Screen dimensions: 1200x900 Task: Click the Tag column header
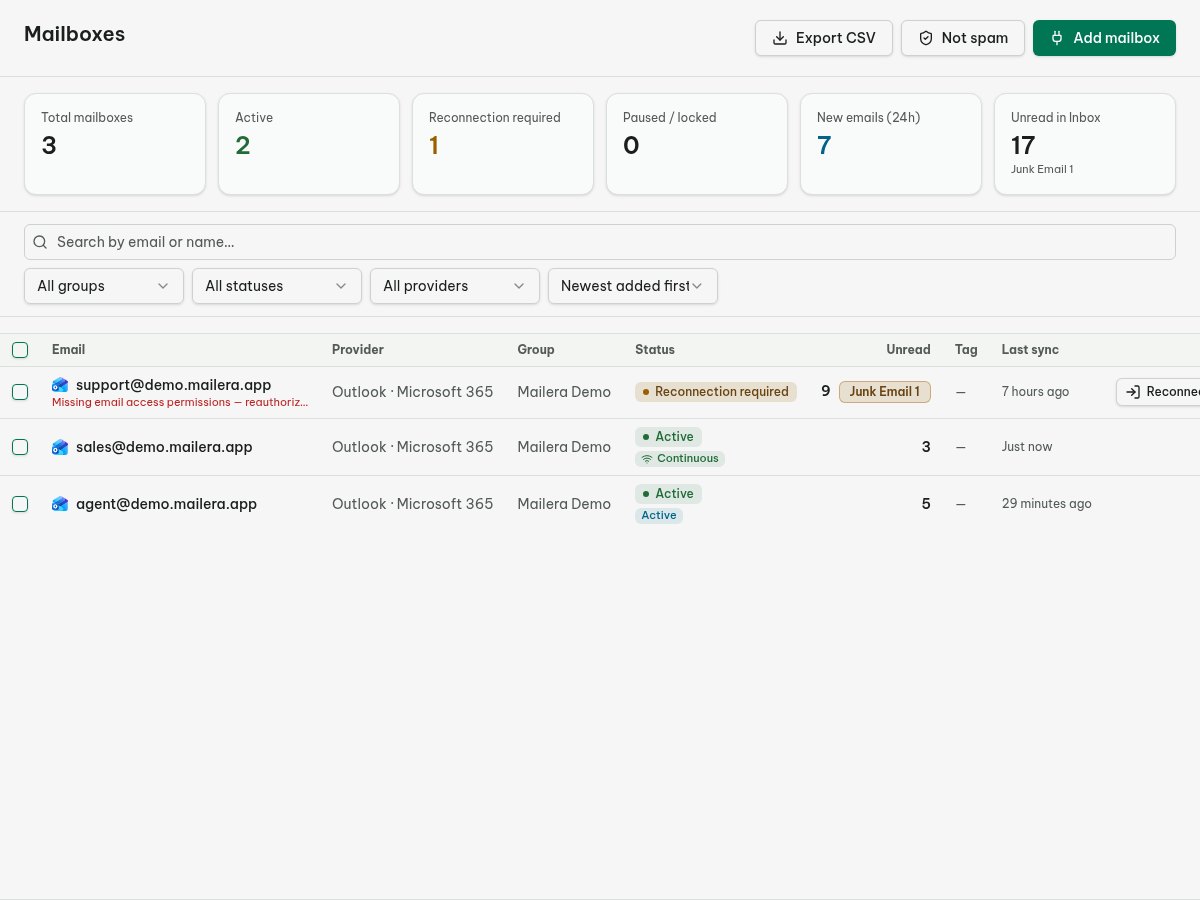[x=966, y=350]
